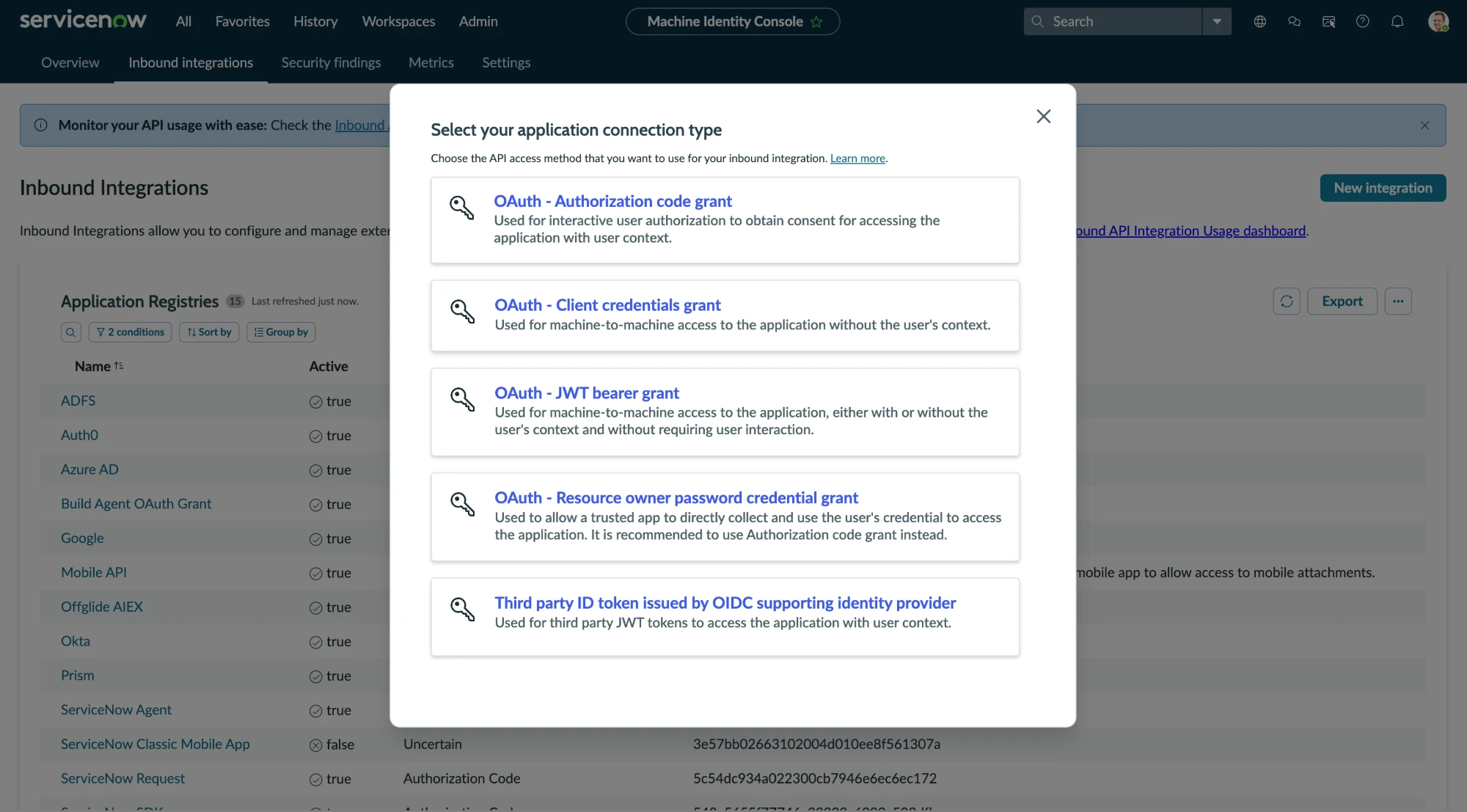Switch to the Security findings tab

click(331, 62)
